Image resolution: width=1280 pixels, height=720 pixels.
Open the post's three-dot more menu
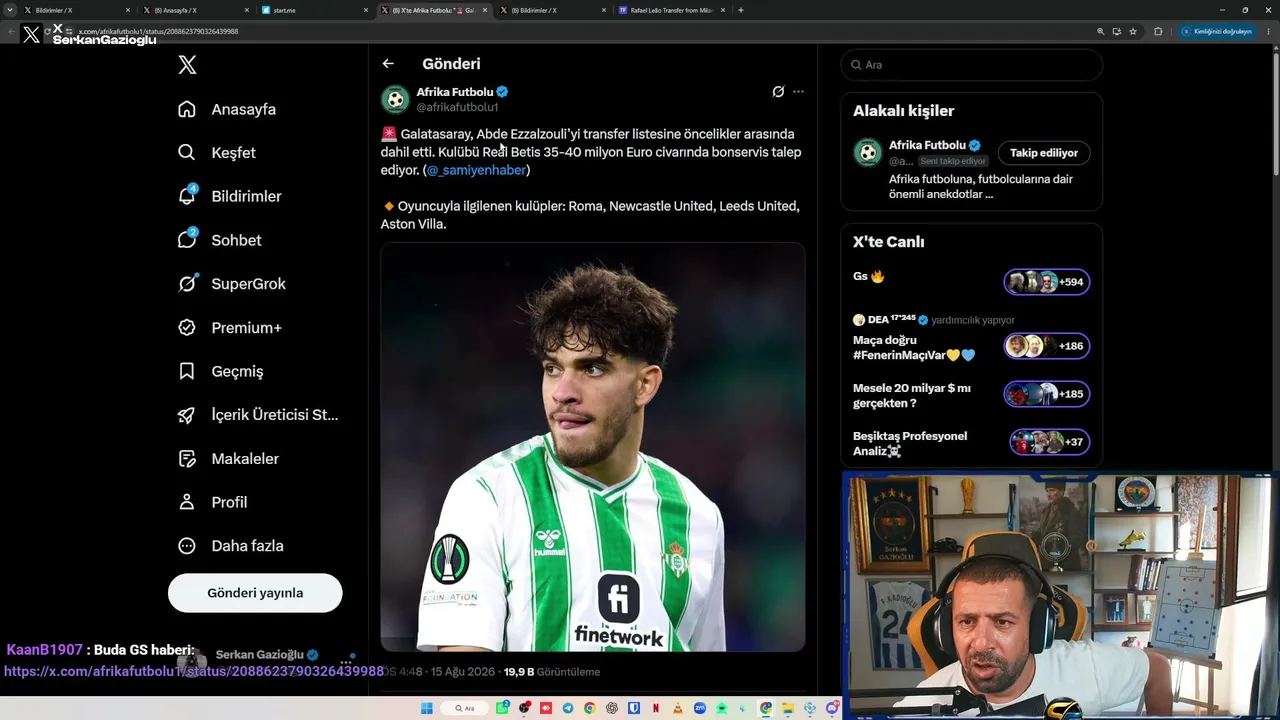point(798,92)
